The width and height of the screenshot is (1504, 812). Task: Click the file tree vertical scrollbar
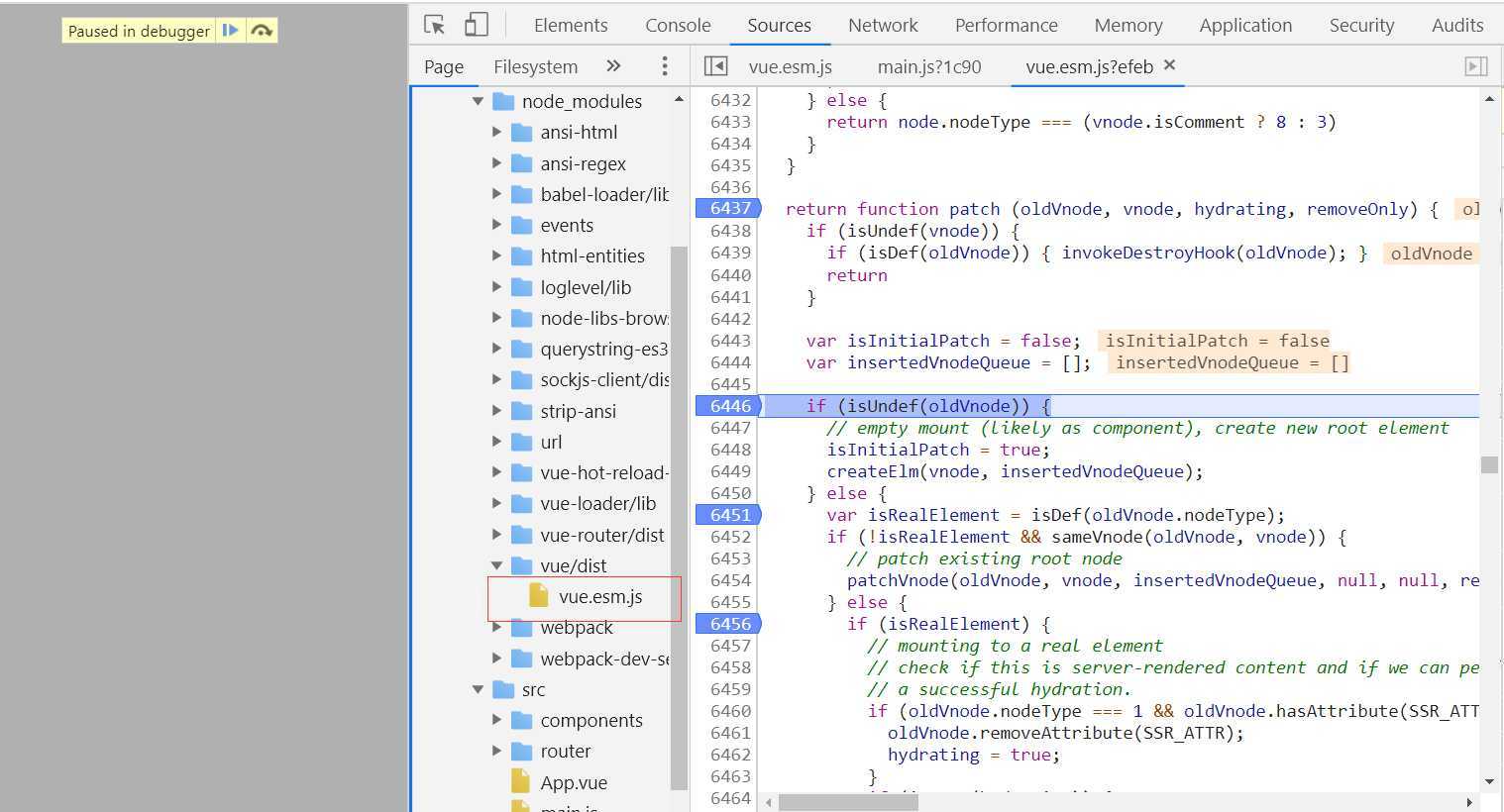[x=679, y=517]
